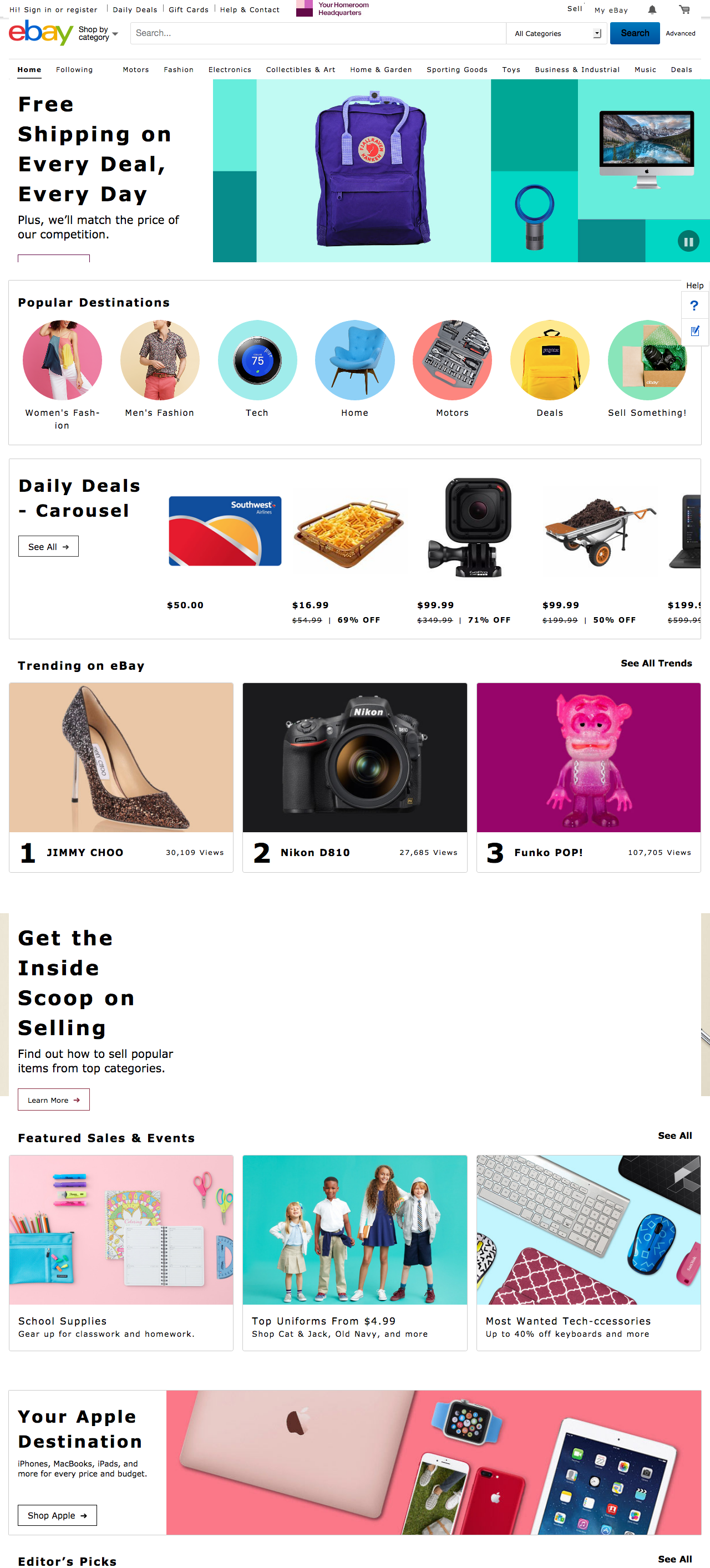
Task: Click the feedback survey icon
Action: point(694,331)
